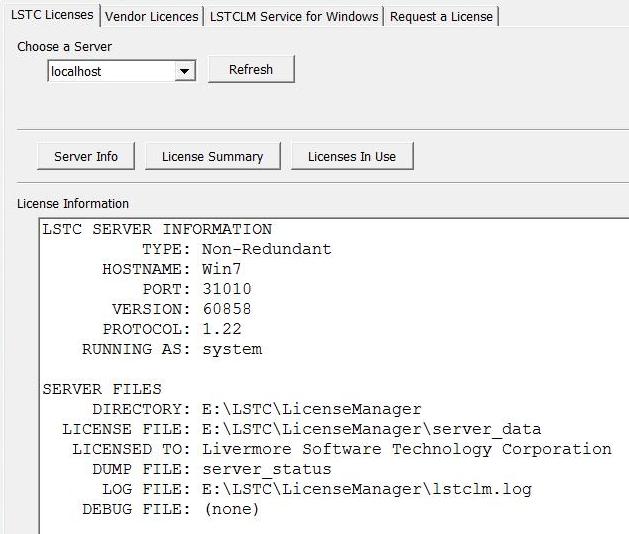This screenshot has height=534, width=629.
Task: Click the LSTC SERVER INFORMATION heading text
Action: click(157, 229)
